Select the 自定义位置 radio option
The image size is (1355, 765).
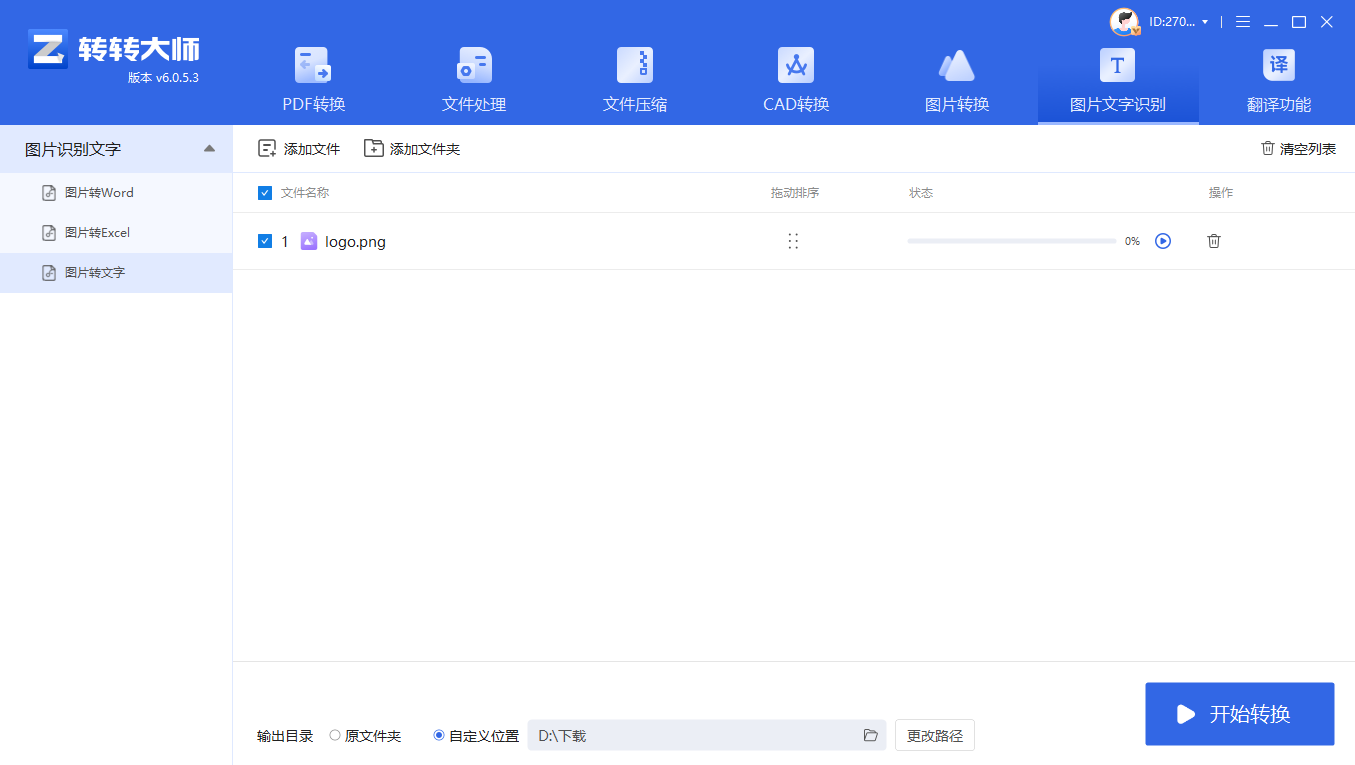[439, 735]
